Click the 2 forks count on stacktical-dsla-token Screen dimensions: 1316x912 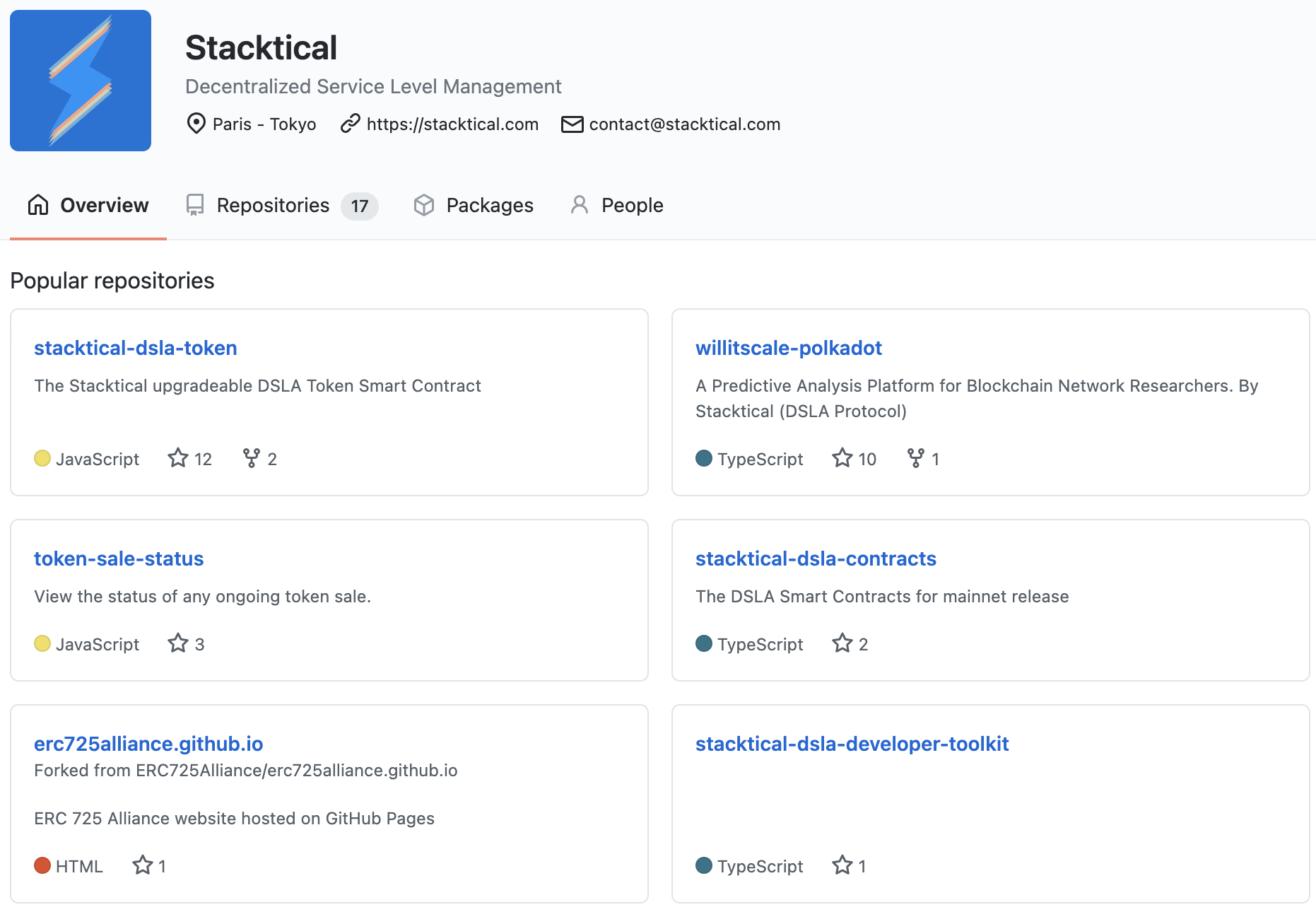click(x=272, y=460)
